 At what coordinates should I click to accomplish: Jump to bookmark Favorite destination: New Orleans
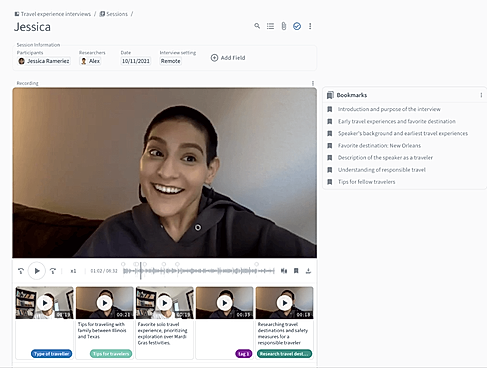[379, 146]
